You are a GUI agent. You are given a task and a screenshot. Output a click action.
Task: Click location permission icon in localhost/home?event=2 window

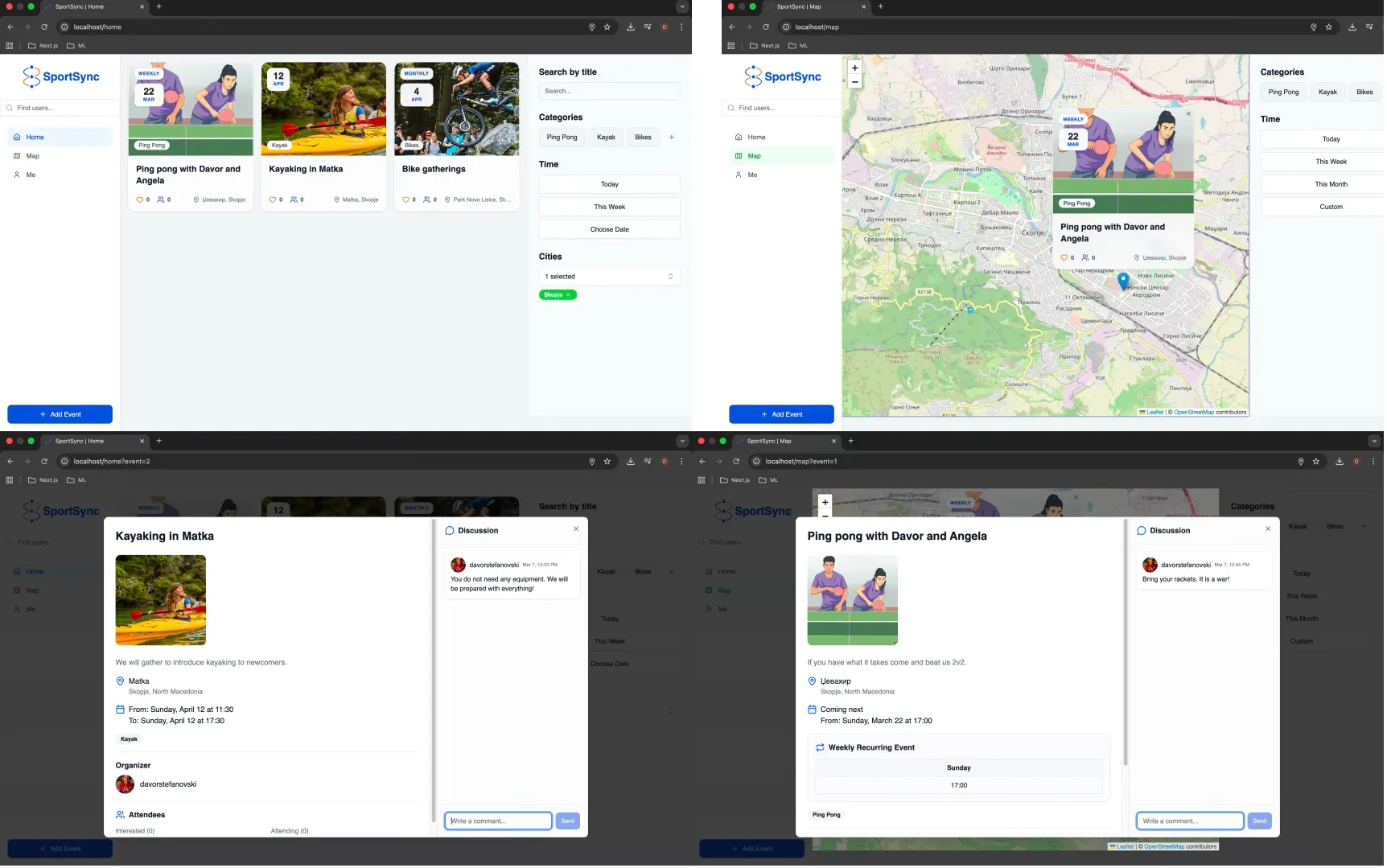(x=593, y=462)
